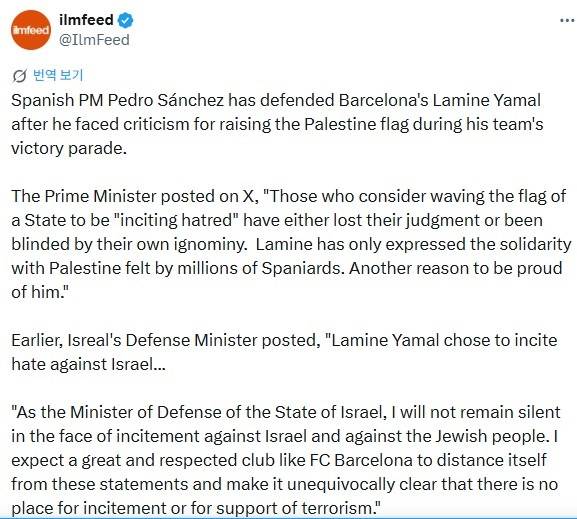Image resolution: width=577 pixels, height=519 pixels.
Task: Click the words 'Lamine Yamal' in the first line
Action: click(x=486, y=100)
